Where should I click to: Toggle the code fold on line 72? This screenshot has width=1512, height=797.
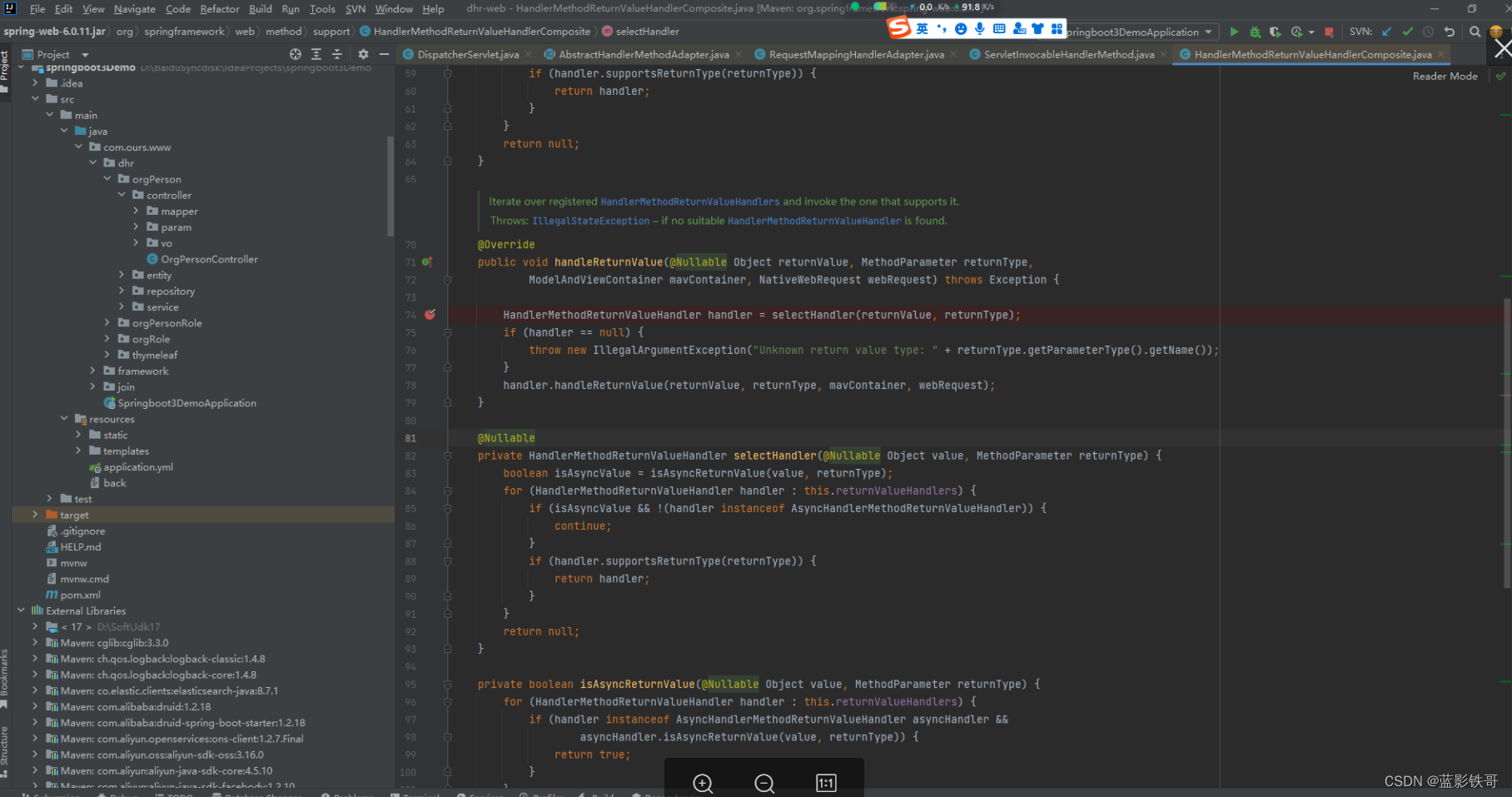(x=448, y=280)
